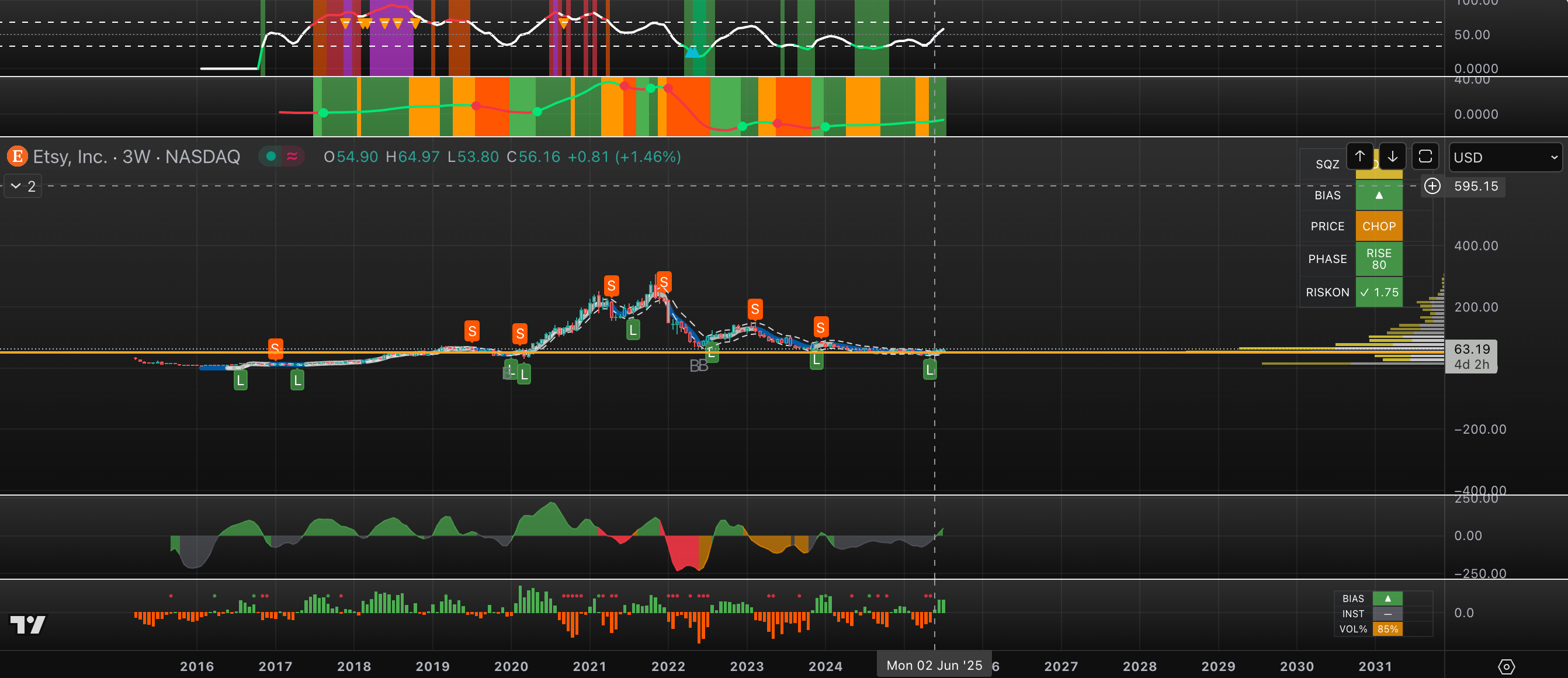Click the open value 54.90

coord(358,157)
